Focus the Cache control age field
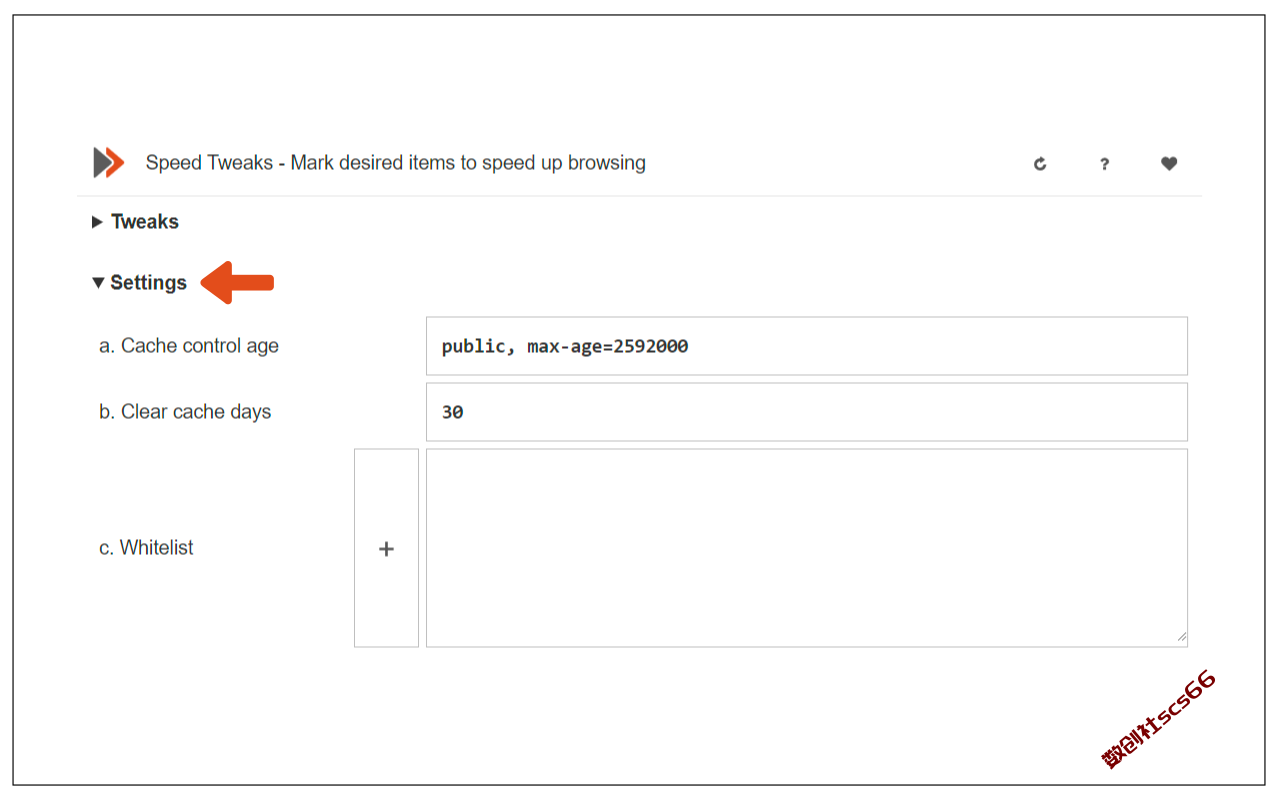Screen dimensions: 1280x800 click(x=807, y=346)
